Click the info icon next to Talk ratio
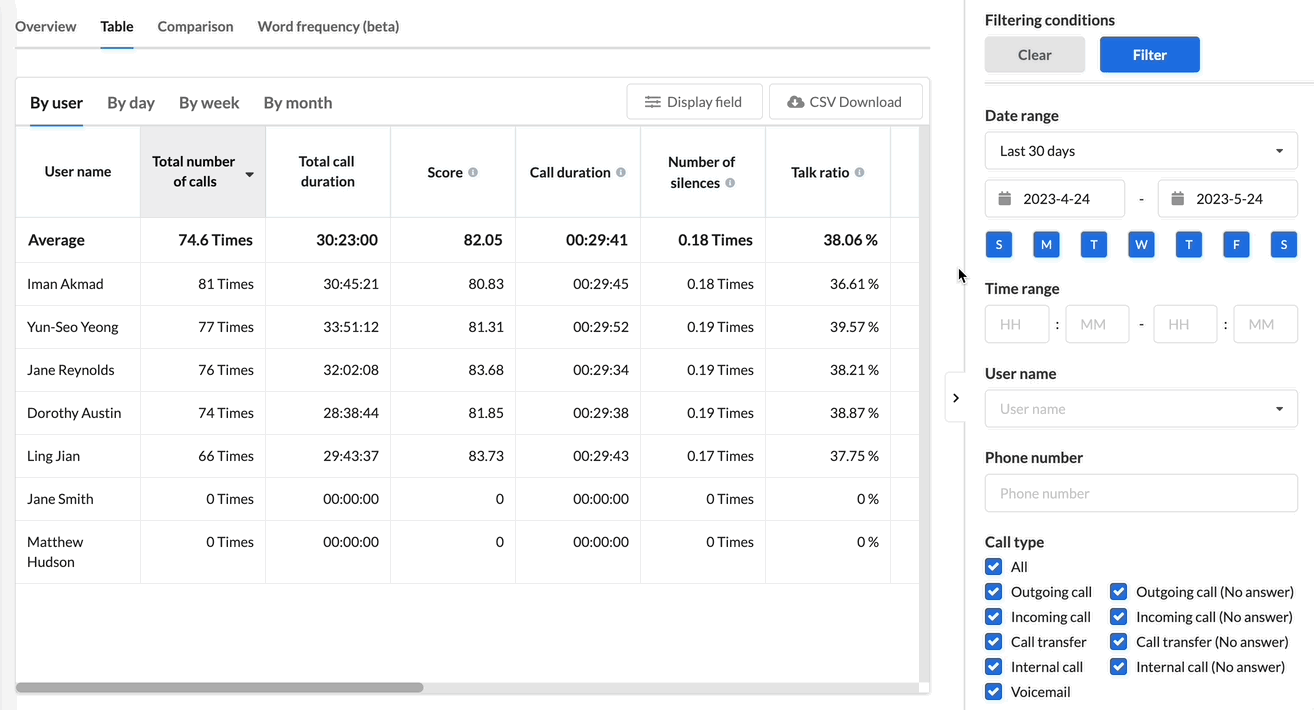This screenshot has width=1314, height=710. (859, 172)
